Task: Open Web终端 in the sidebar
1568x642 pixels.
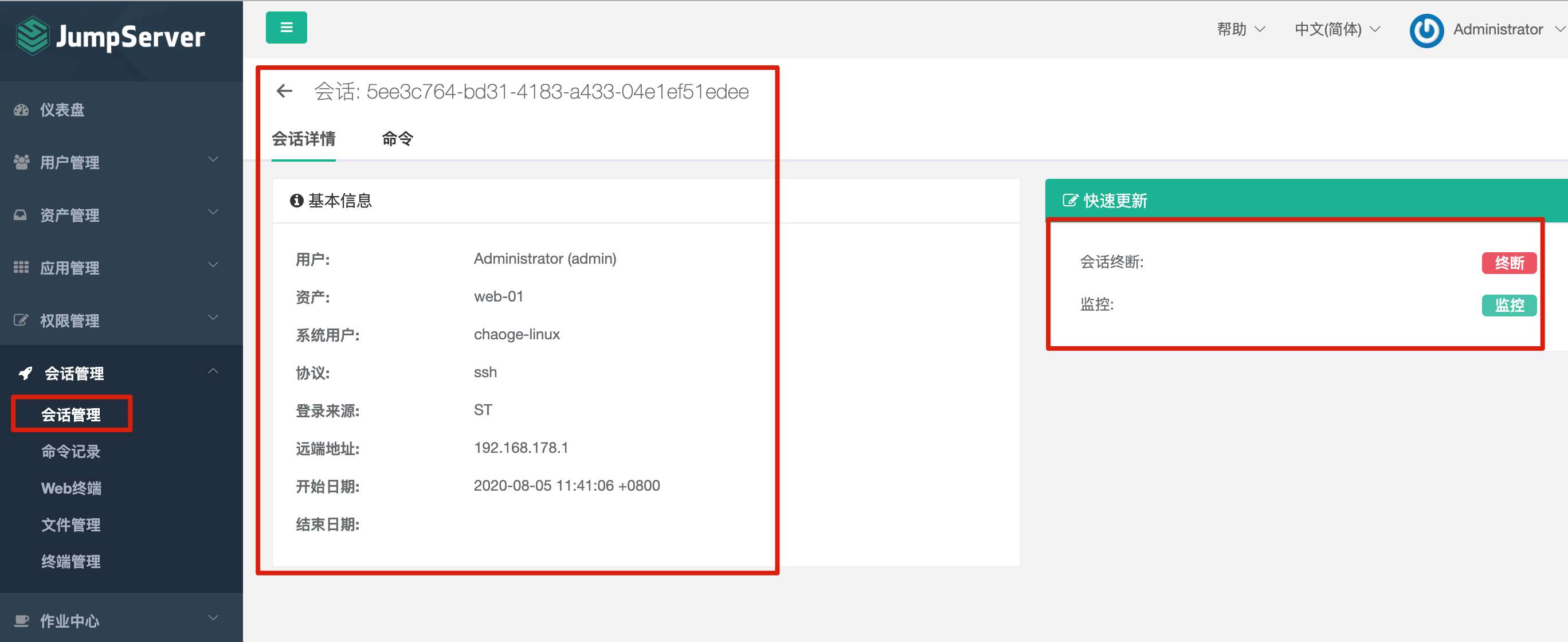Action: point(71,488)
